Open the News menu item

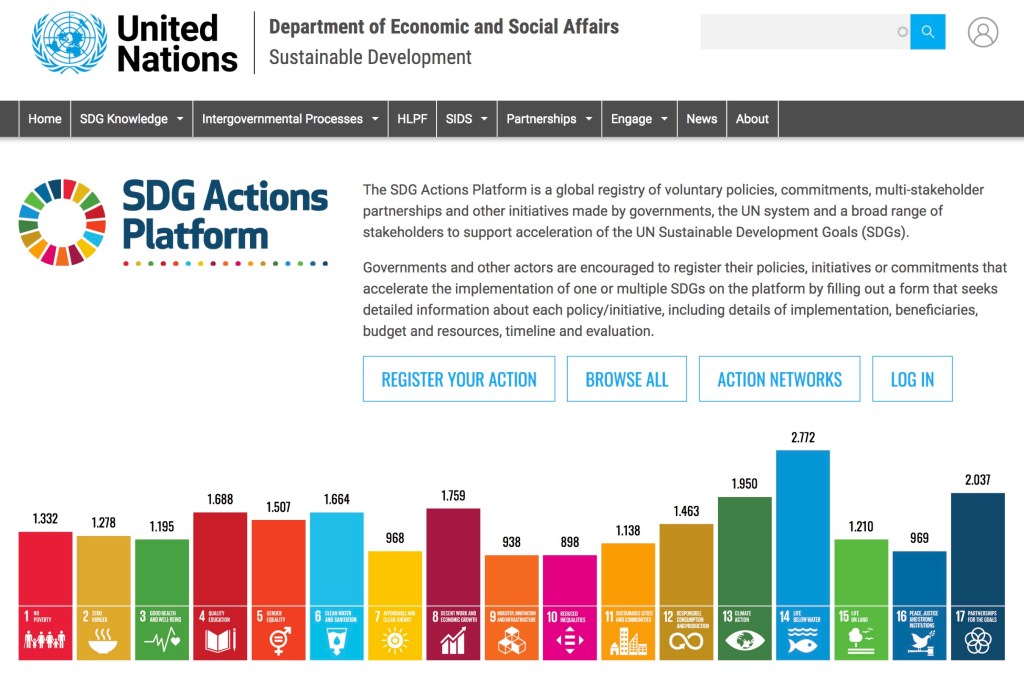(701, 119)
